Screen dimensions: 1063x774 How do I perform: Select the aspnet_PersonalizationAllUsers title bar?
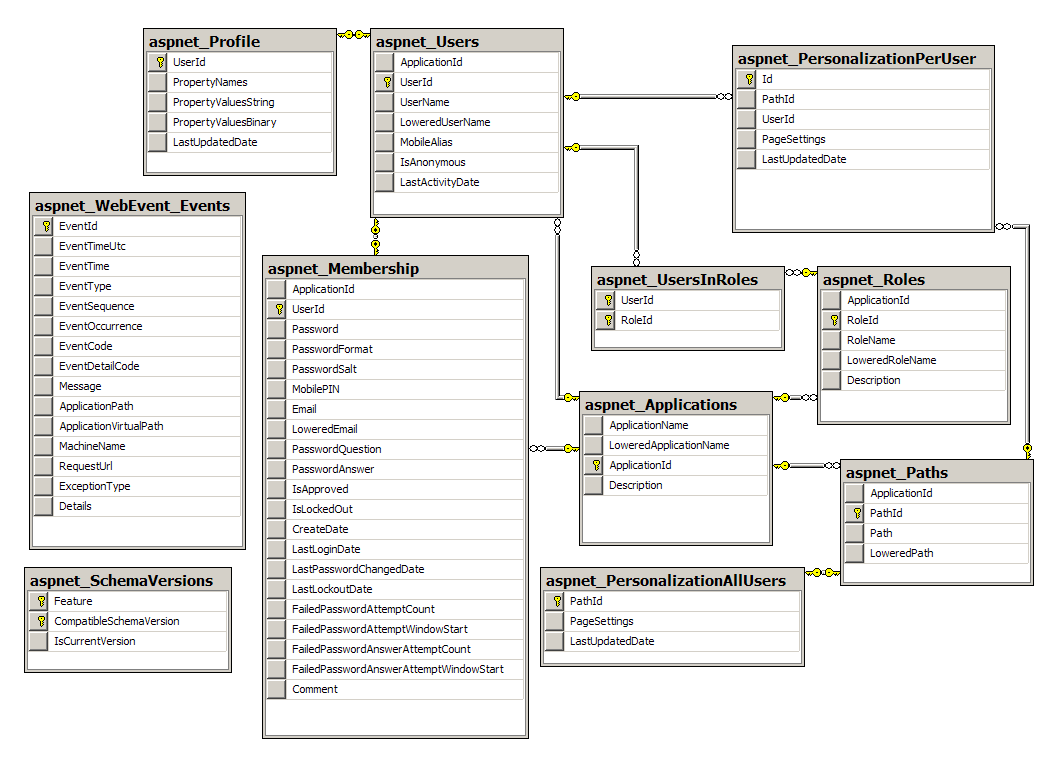[x=673, y=580]
